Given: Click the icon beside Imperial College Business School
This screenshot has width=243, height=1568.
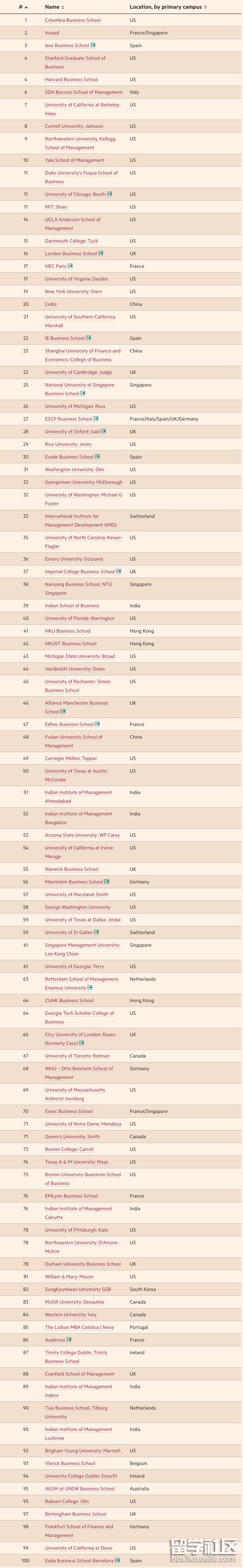Looking at the screenshot, I should 119,572.
